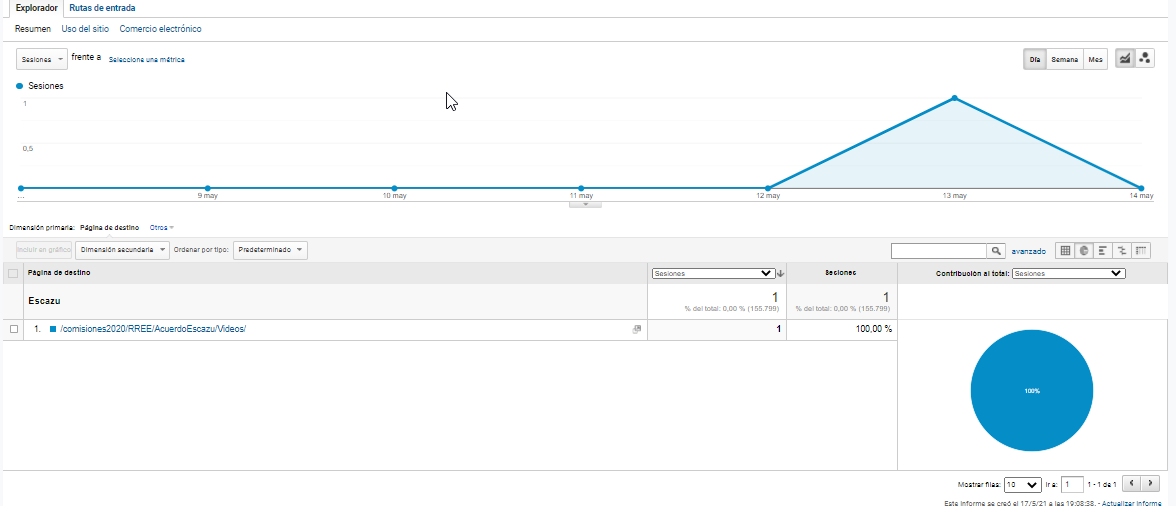Click the 13 may data point on chart
This screenshot has height=506, width=1176.
click(x=954, y=97)
